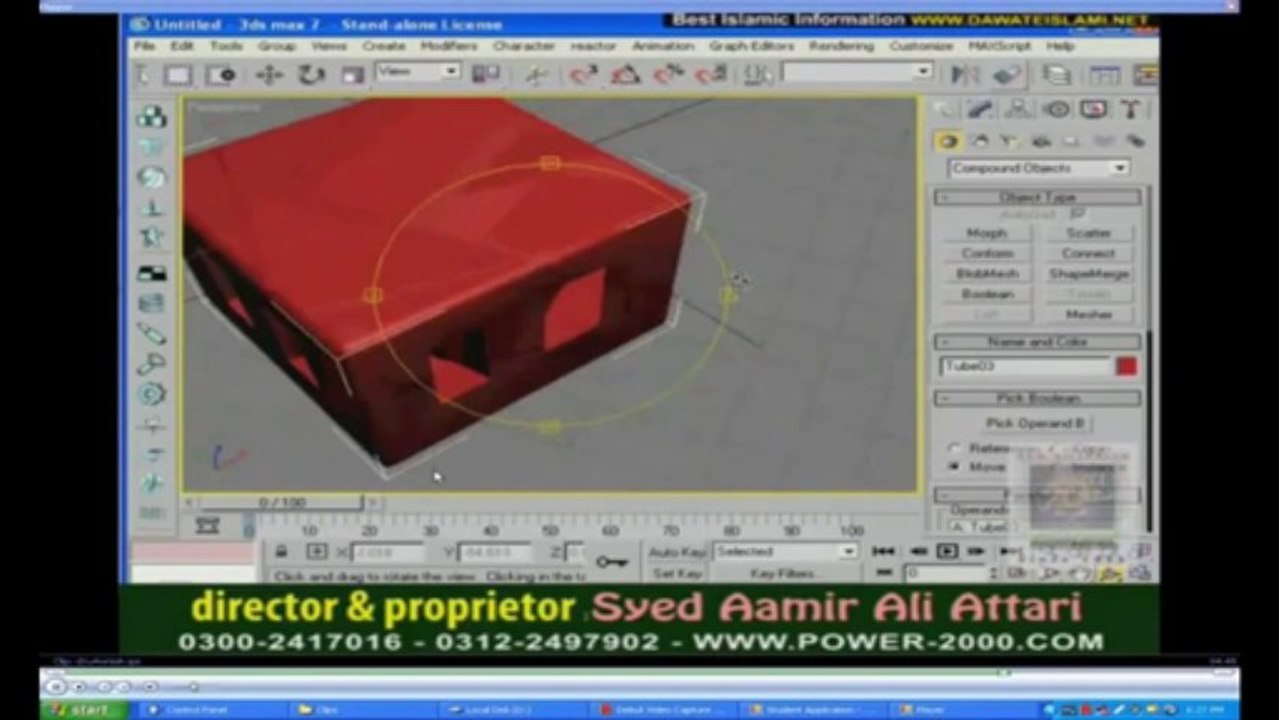Click the Align tool icon

click(1008, 74)
